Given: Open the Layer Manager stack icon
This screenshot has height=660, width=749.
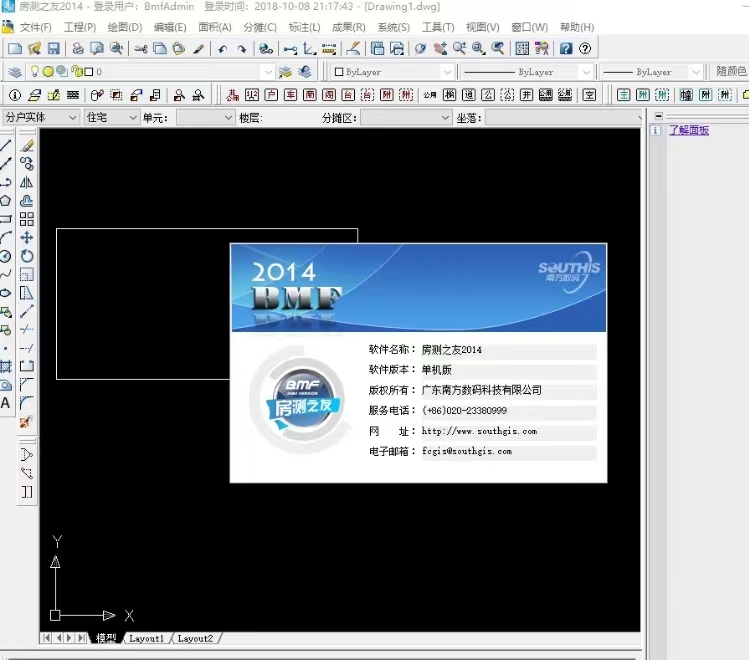Looking at the screenshot, I should (15, 72).
